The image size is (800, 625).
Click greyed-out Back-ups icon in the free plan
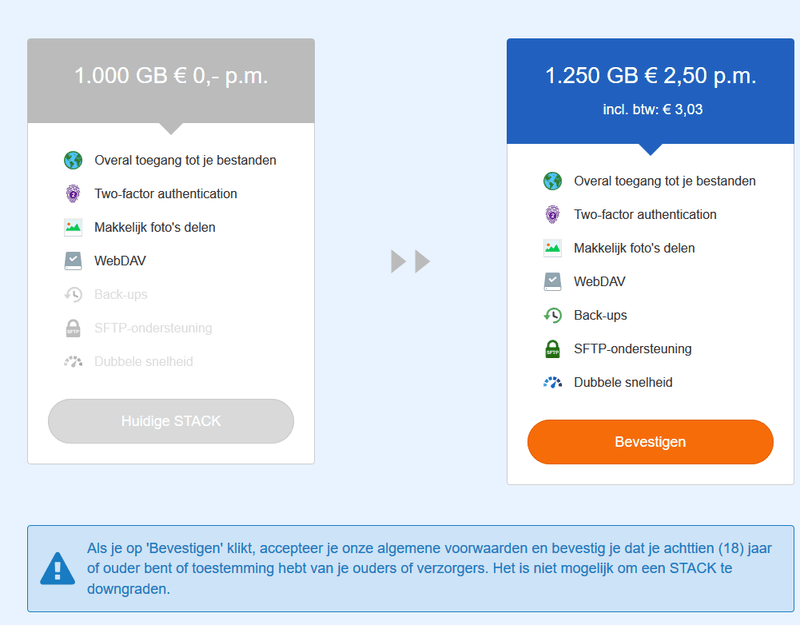click(73, 294)
